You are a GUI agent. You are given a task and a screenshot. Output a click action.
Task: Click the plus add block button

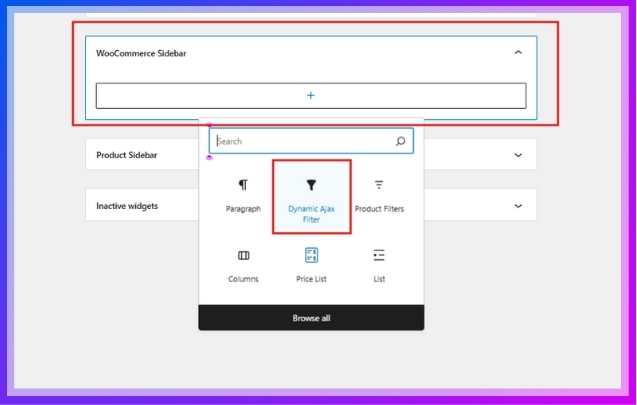311,95
